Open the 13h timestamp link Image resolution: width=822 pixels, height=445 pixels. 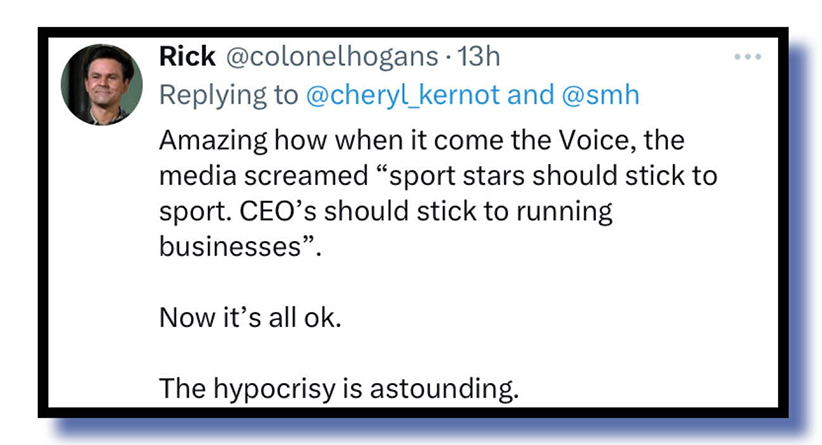coord(478,58)
